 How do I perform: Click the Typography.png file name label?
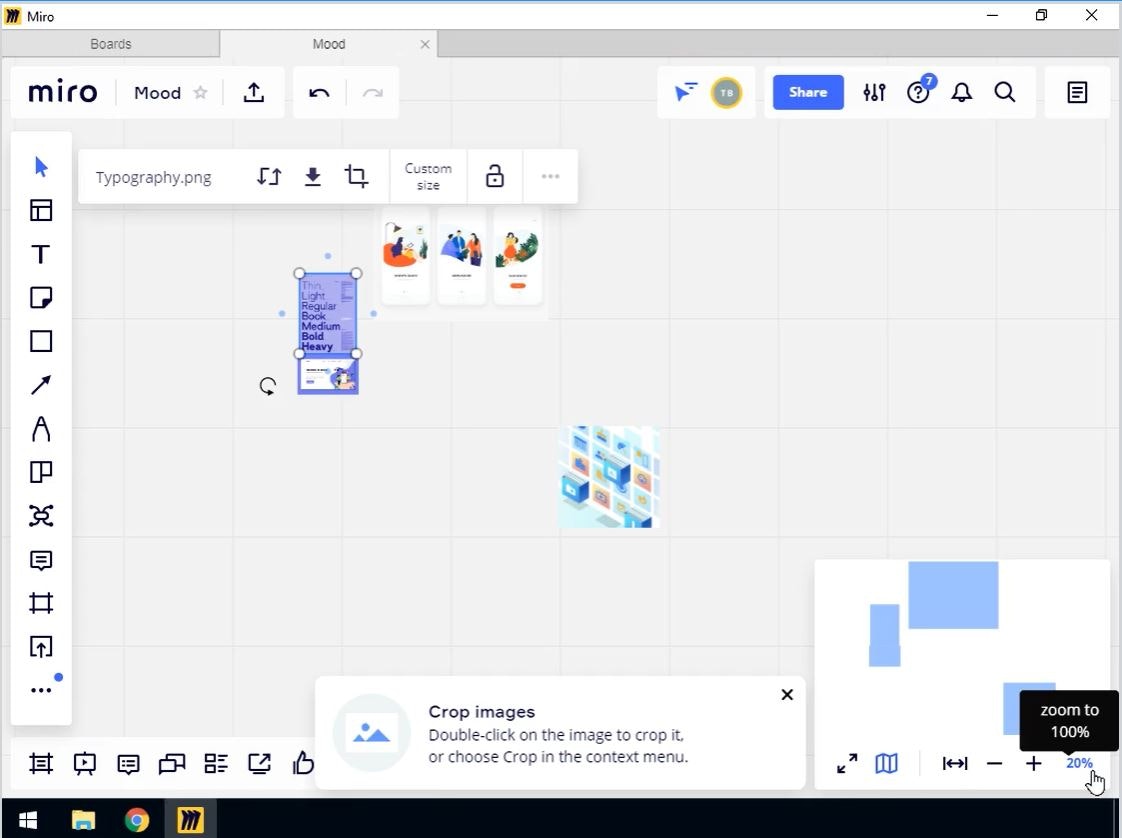153,177
